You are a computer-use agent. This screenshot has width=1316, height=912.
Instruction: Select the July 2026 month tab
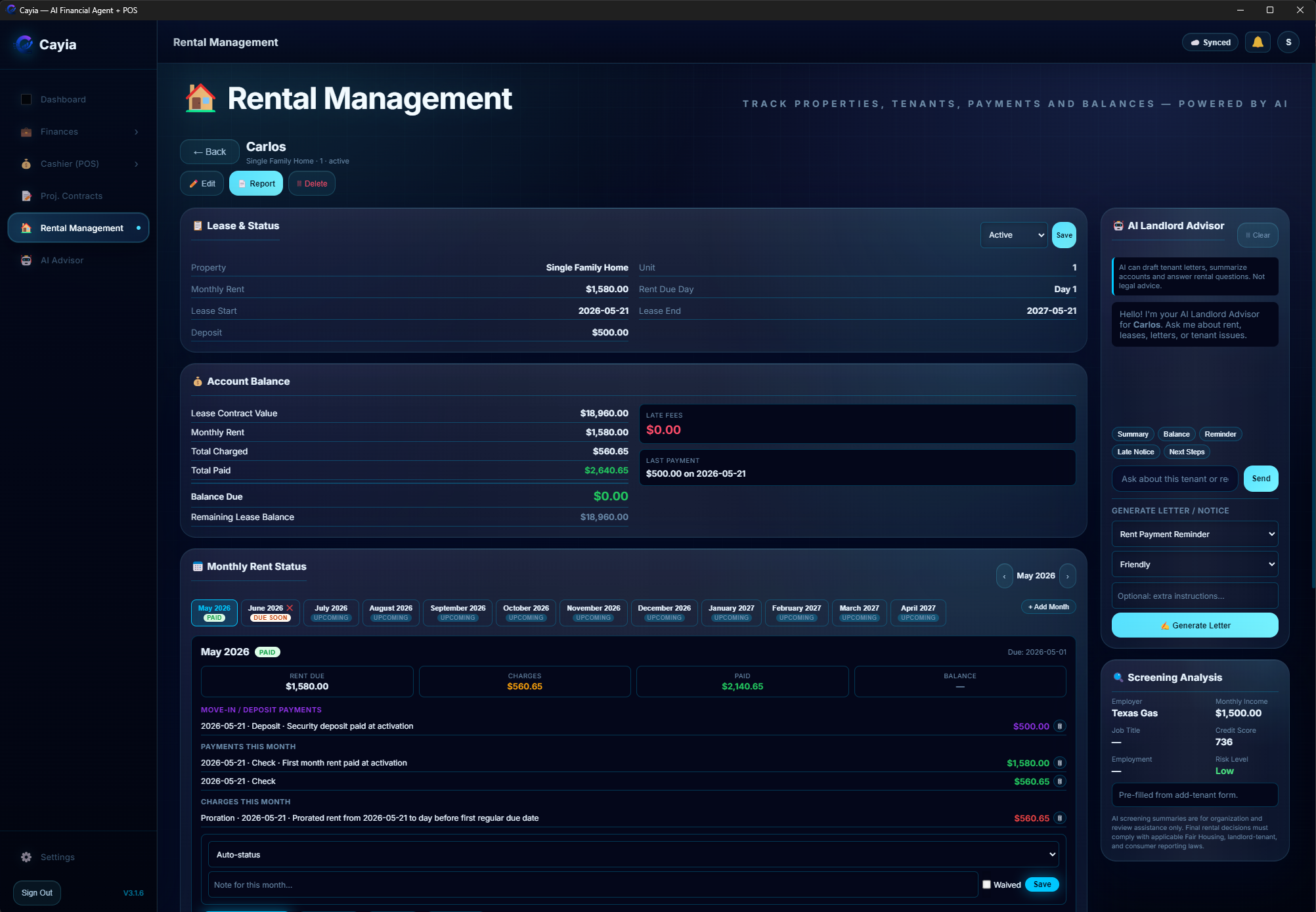click(x=331, y=613)
